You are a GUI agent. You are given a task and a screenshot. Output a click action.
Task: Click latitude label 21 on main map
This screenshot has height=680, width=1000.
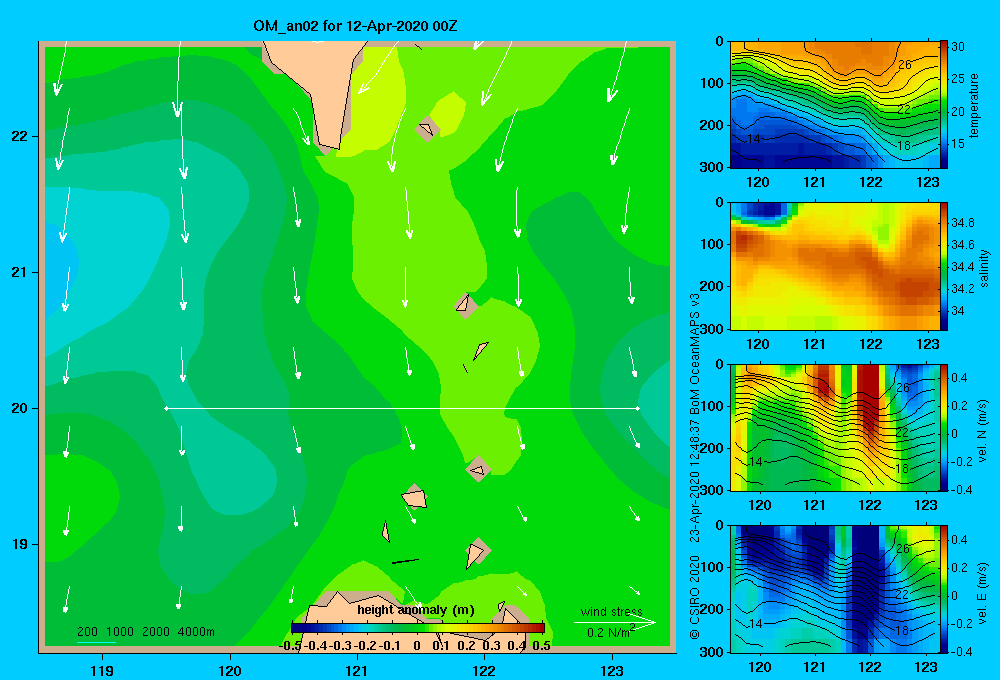(x=20, y=272)
